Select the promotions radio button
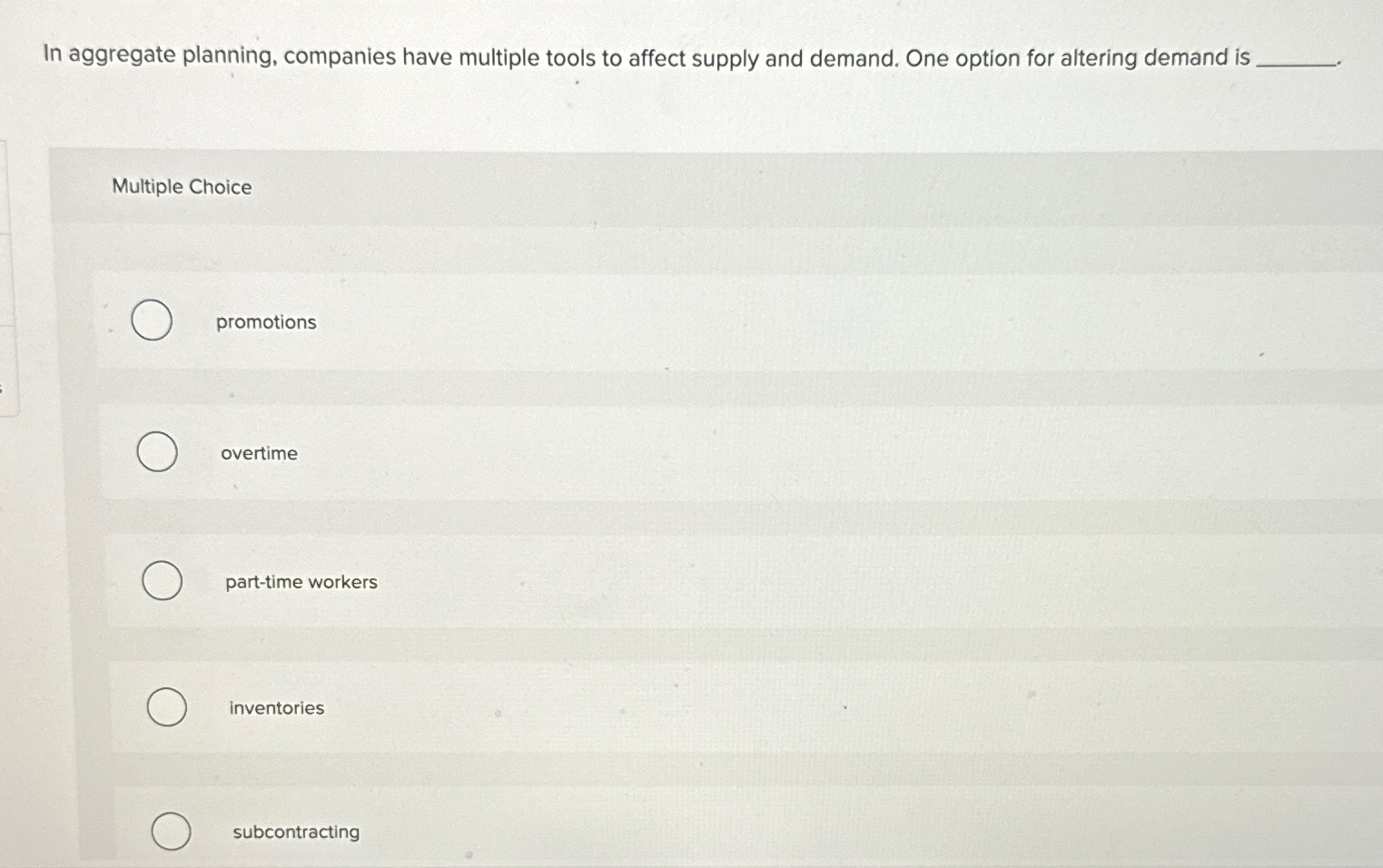The image size is (1383, 868). pyautogui.click(x=152, y=320)
